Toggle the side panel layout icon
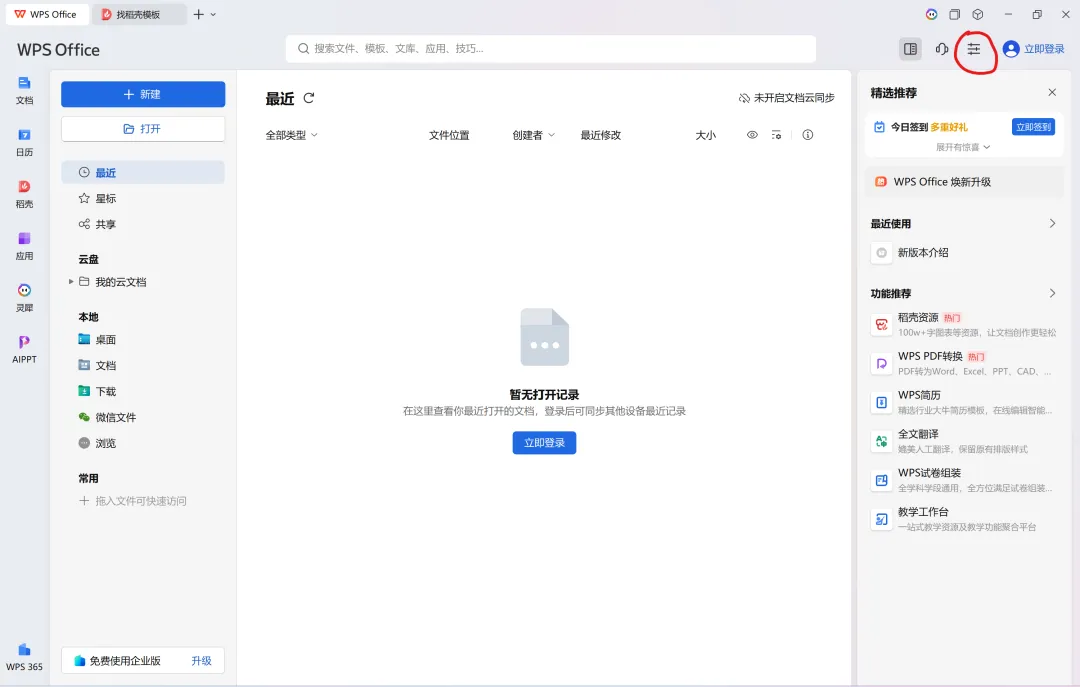1080x687 pixels. pyautogui.click(x=910, y=49)
